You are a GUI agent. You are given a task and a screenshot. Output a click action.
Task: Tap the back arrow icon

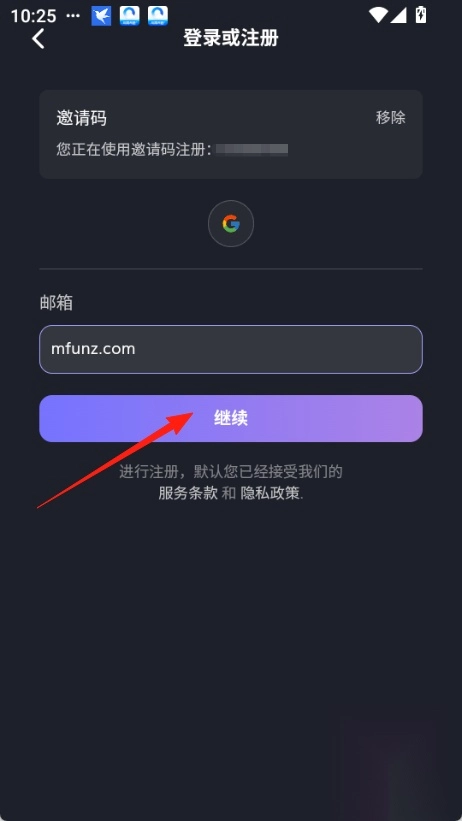click(x=38, y=38)
